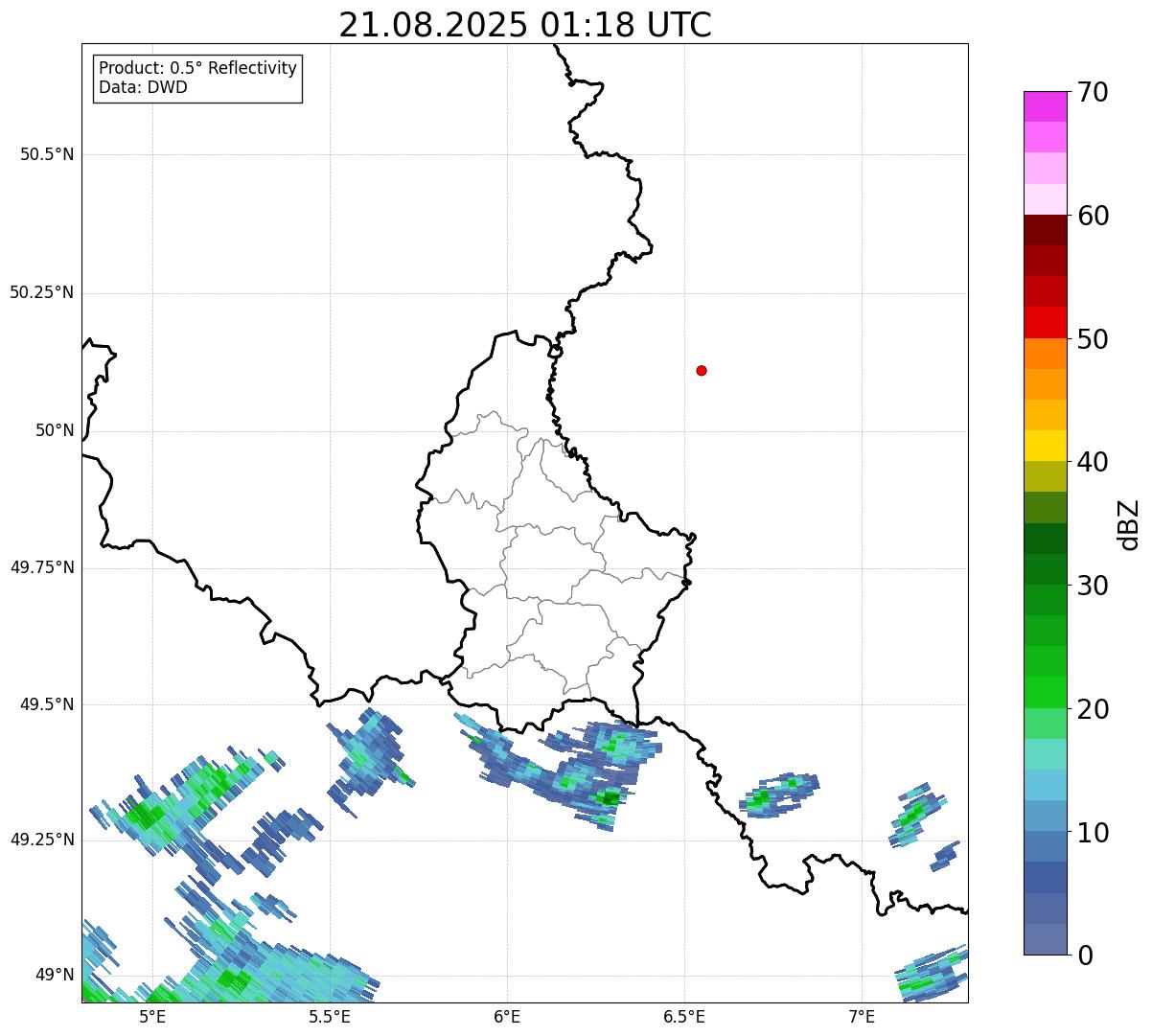The width and height of the screenshot is (1152, 1036).
Task: Click the '50.5°N' latitude label
Action: point(46,154)
